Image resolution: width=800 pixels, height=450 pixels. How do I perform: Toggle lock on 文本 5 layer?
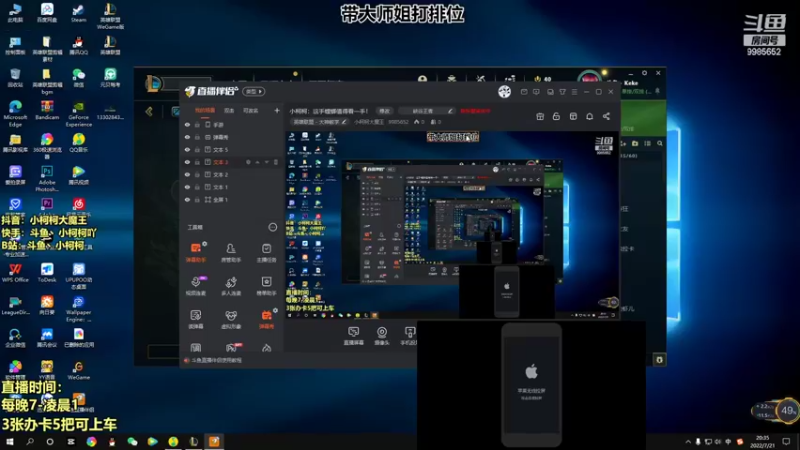click(197, 150)
